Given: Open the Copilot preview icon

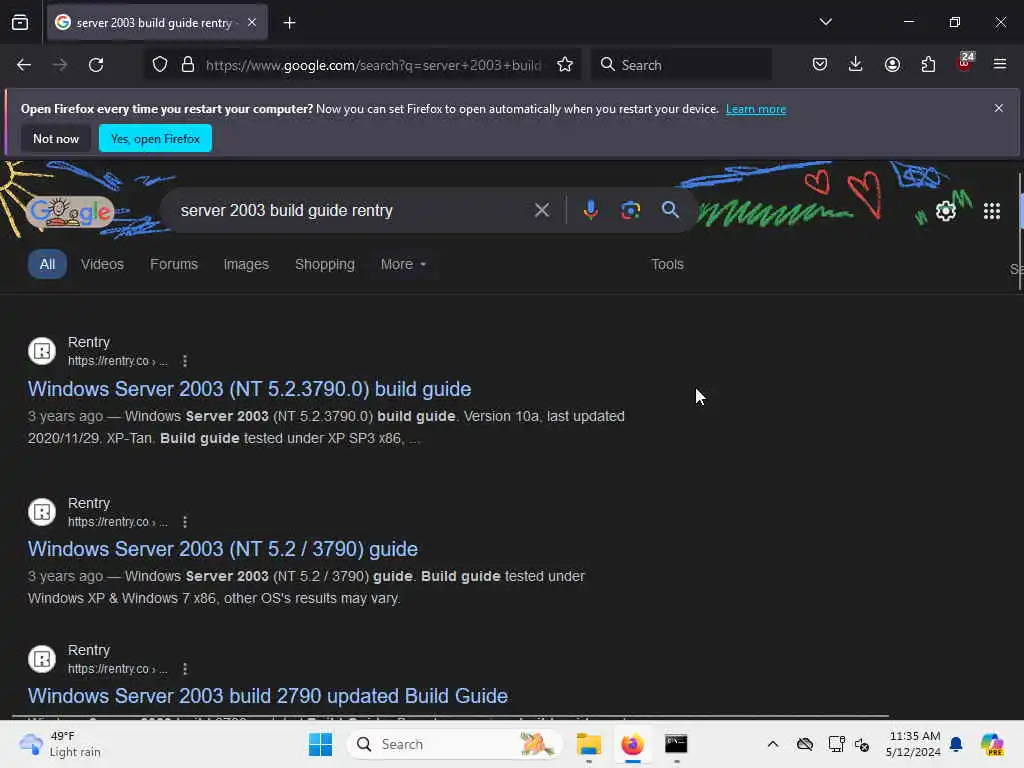Looking at the screenshot, I should (x=992, y=744).
